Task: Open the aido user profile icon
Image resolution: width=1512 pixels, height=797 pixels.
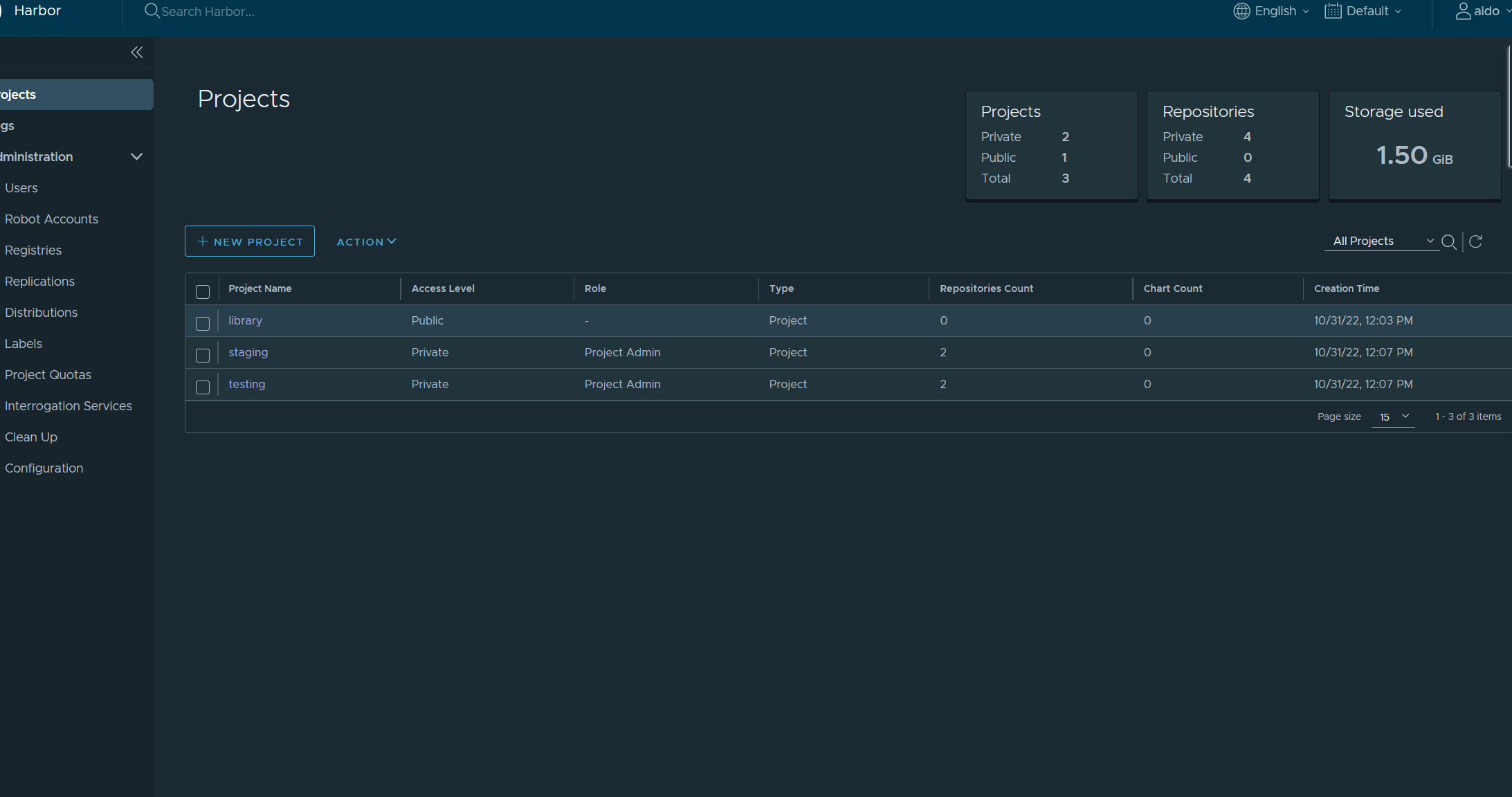Action: 1462,11
